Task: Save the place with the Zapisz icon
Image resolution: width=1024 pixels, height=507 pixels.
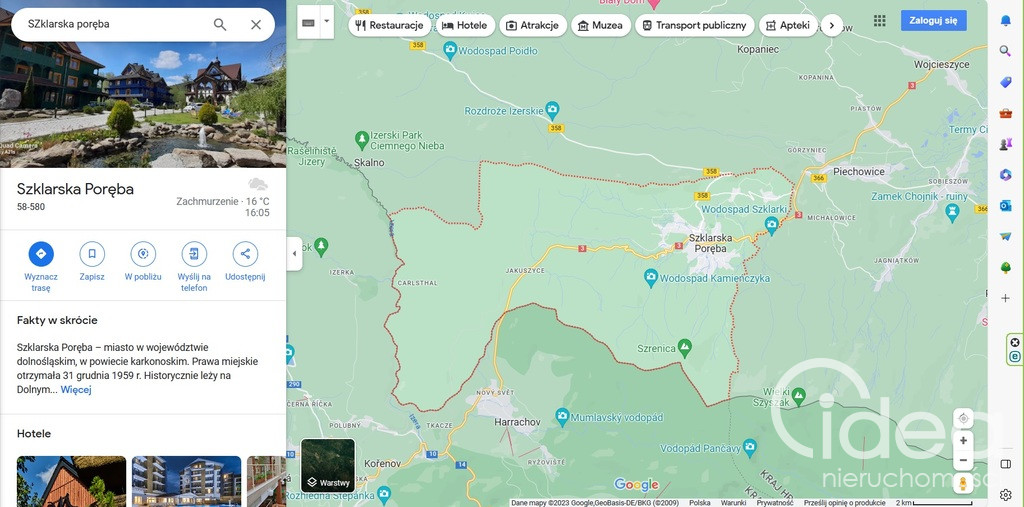Action: click(92, 254)
